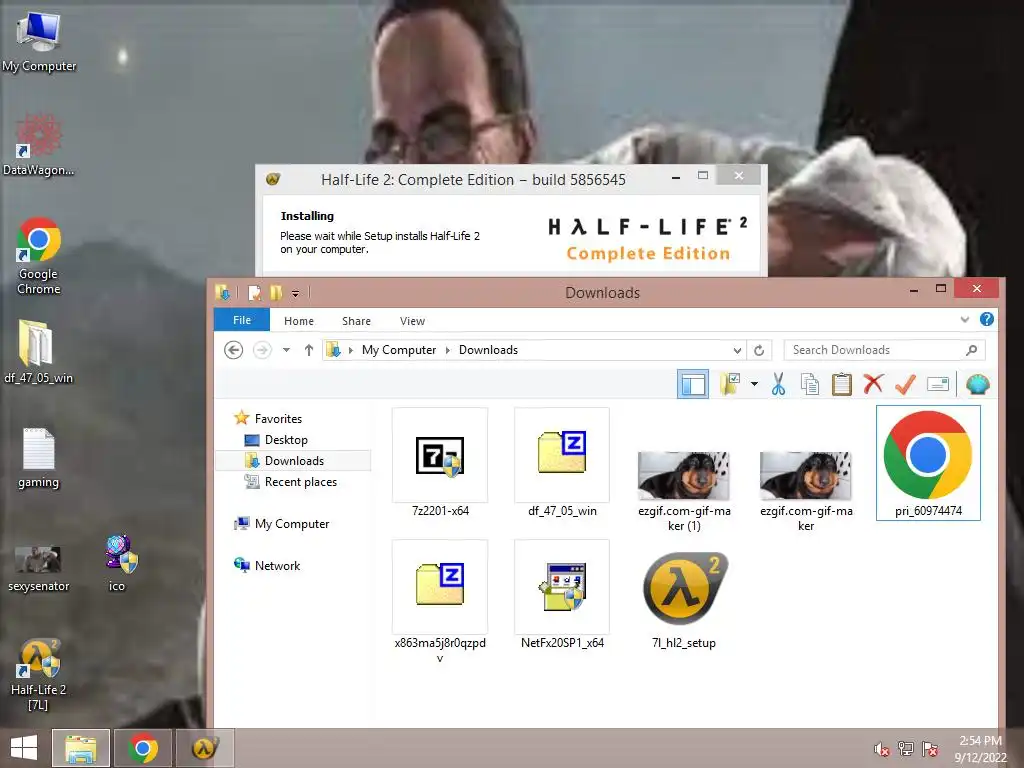Click the red X Delete icon
The height and width of the screenshot is (768, 1024).
[x=873, y=384]
